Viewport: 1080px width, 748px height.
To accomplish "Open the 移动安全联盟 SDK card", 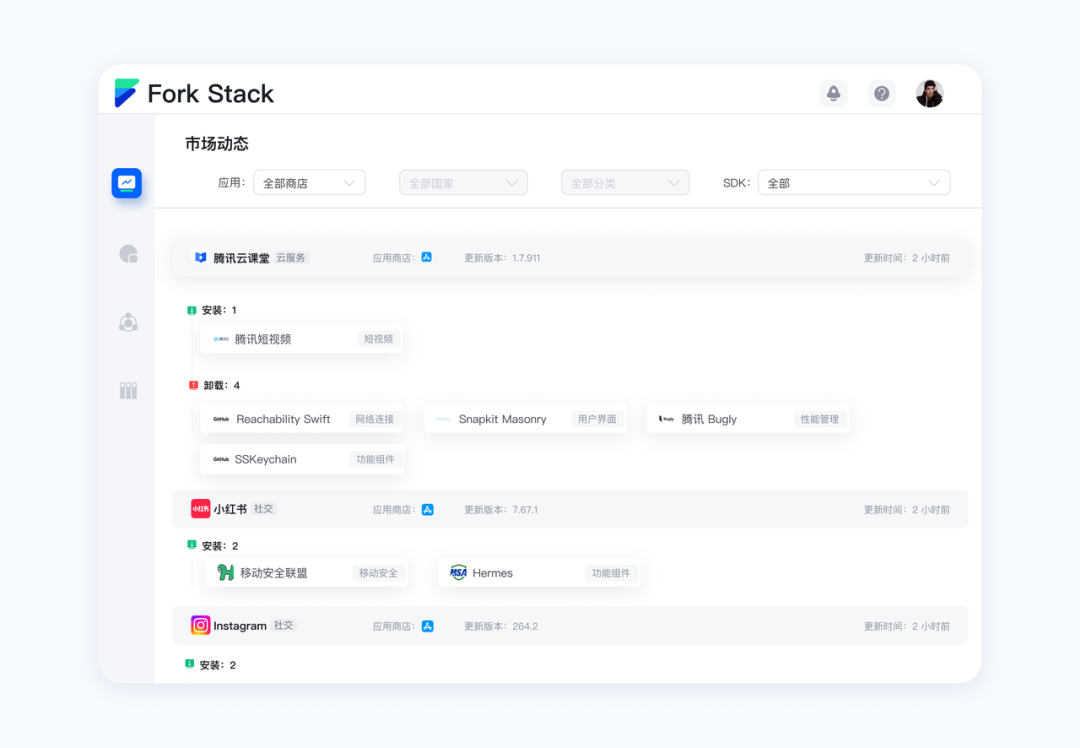I will pyautogui.click(x=307, y=572).
